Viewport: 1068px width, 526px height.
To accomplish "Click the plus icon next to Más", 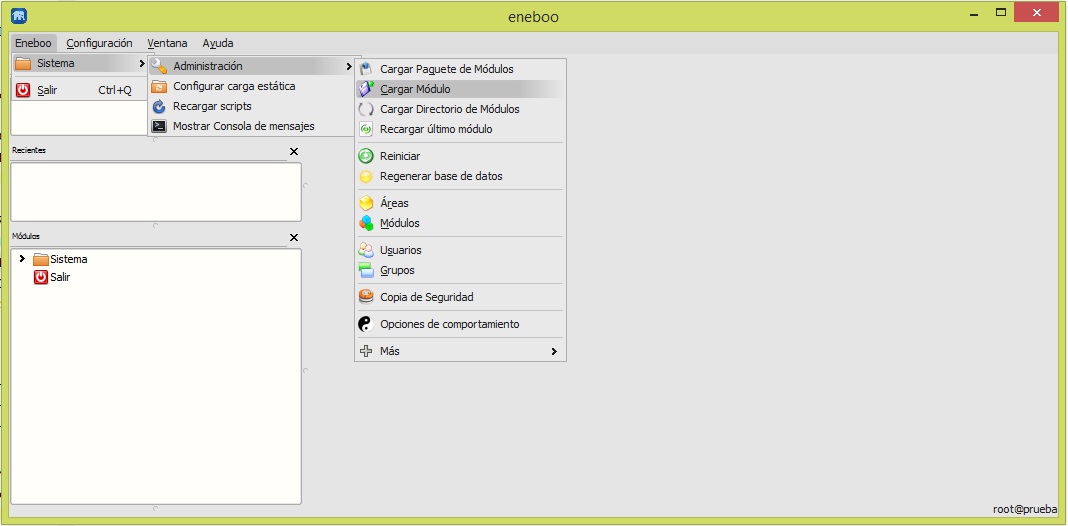I will [x=366, y=351].
